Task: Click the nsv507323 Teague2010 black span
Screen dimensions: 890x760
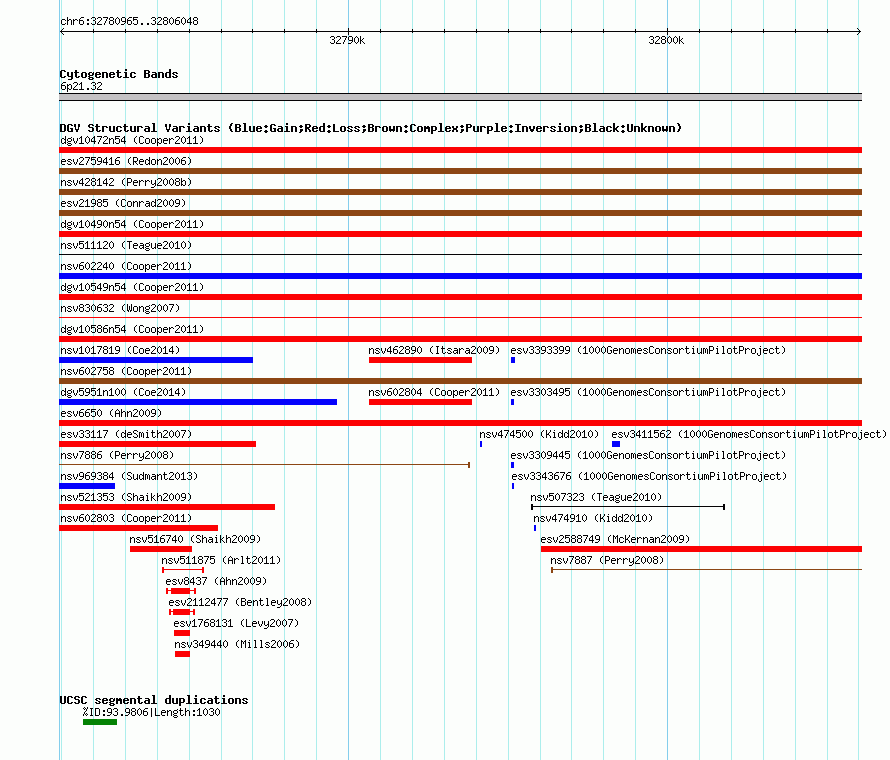Action: (628, 507)
